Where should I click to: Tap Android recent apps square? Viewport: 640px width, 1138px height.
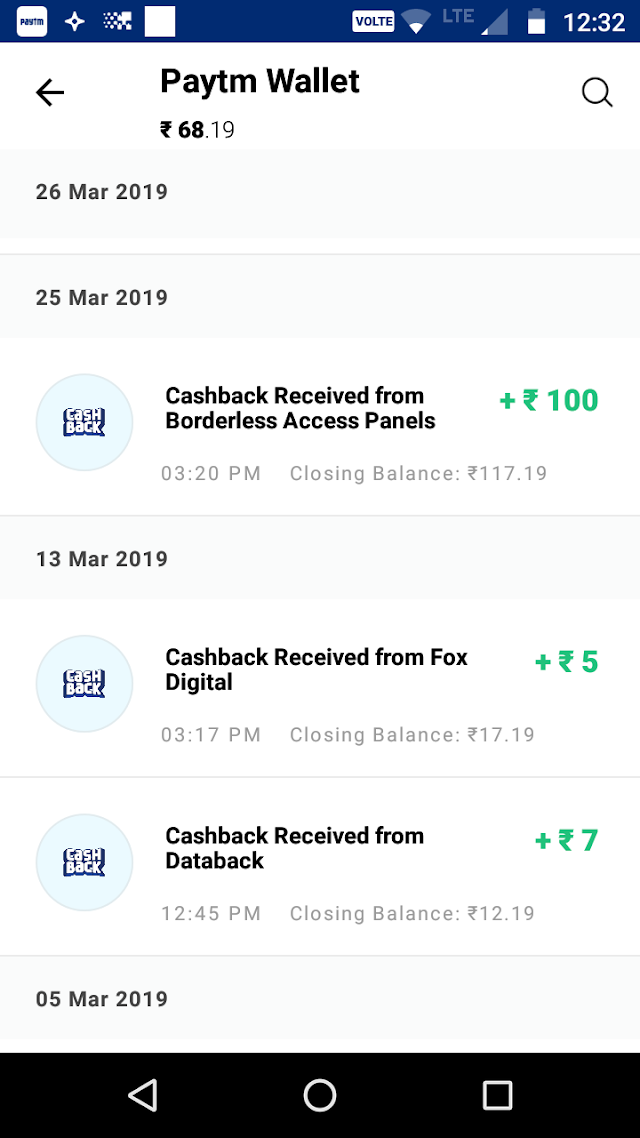pyautogui.click(x=498, y=1094)
